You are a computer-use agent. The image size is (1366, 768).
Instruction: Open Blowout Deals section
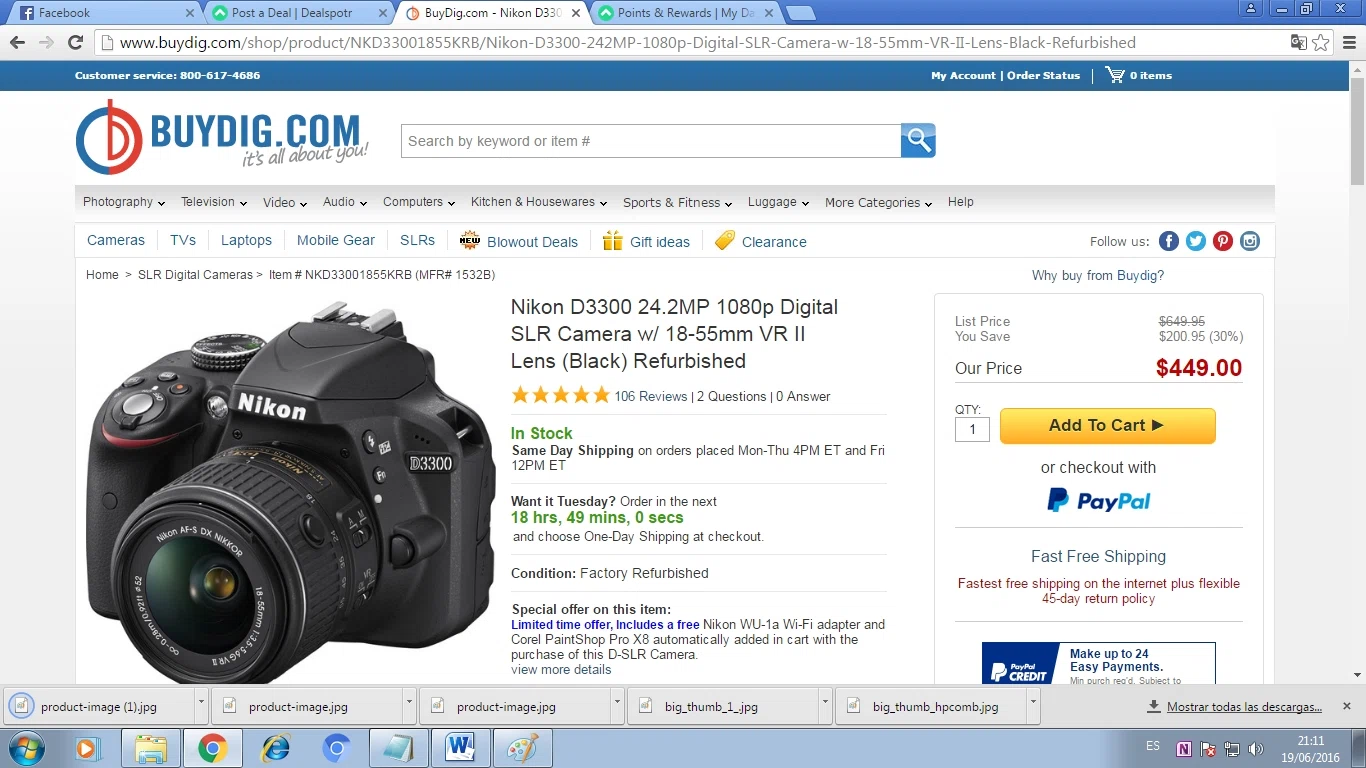pyautogui.click(x=519, y=241)
